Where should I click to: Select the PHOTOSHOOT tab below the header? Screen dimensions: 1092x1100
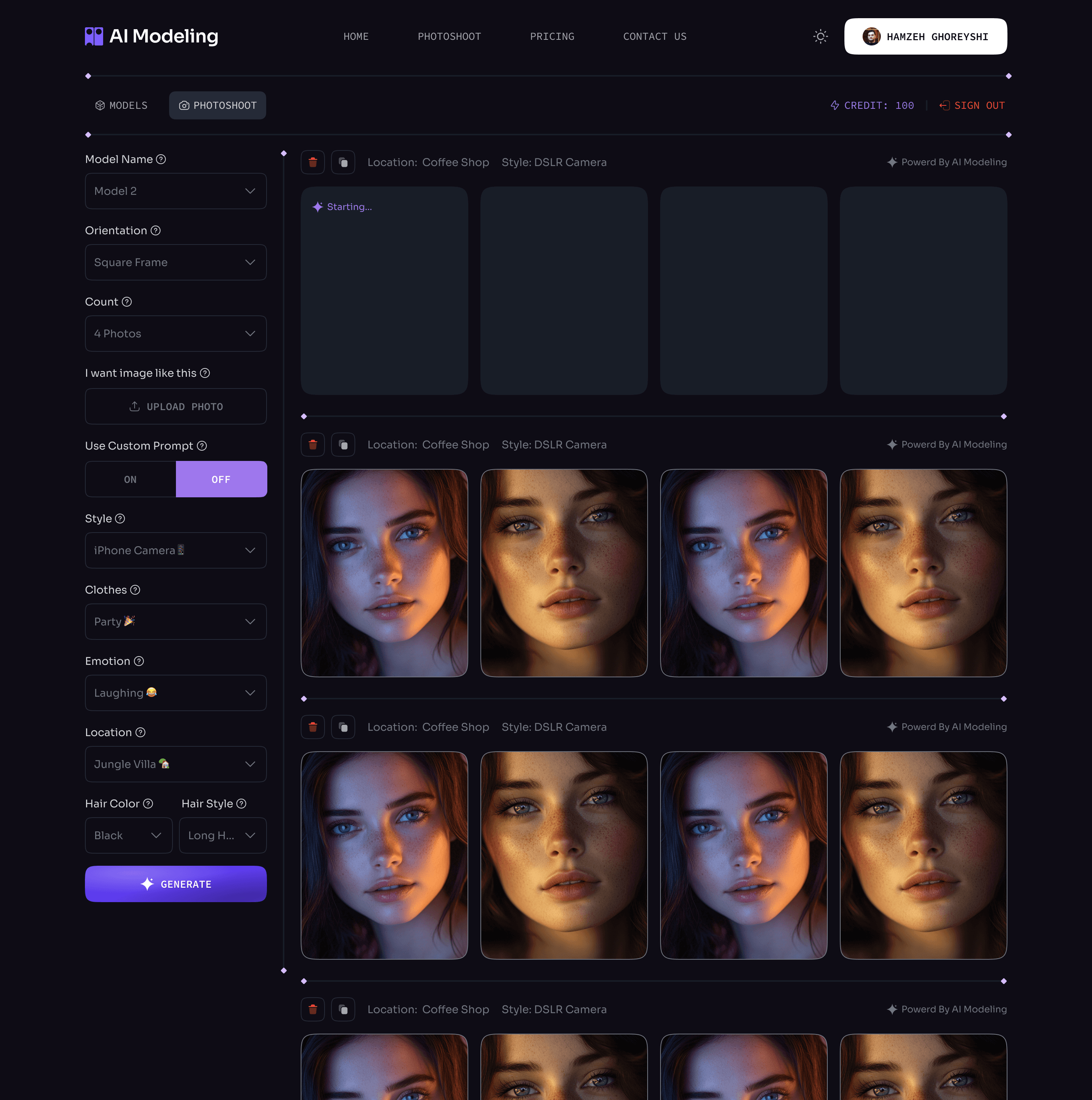point(218,105)
